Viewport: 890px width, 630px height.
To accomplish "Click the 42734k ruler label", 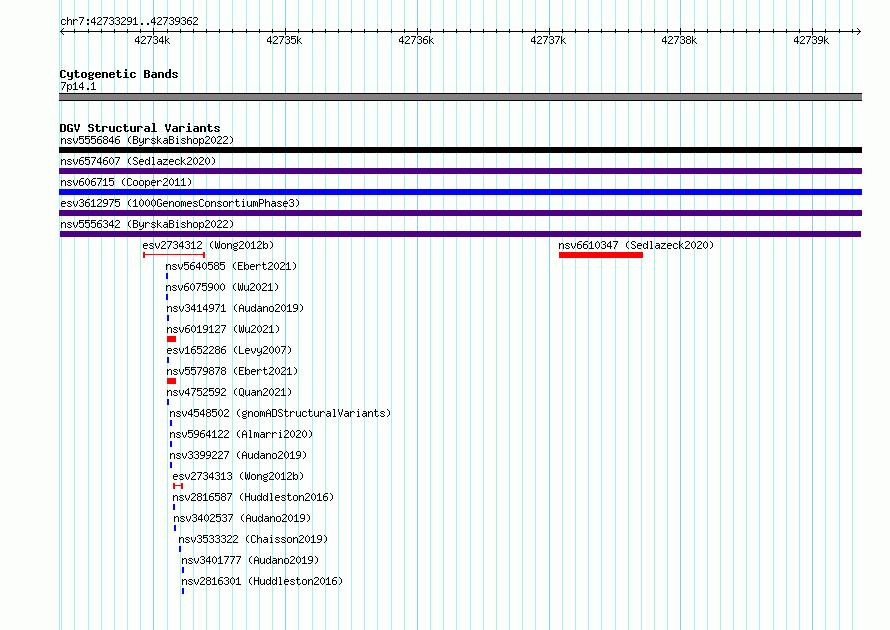I will (152, 40).
